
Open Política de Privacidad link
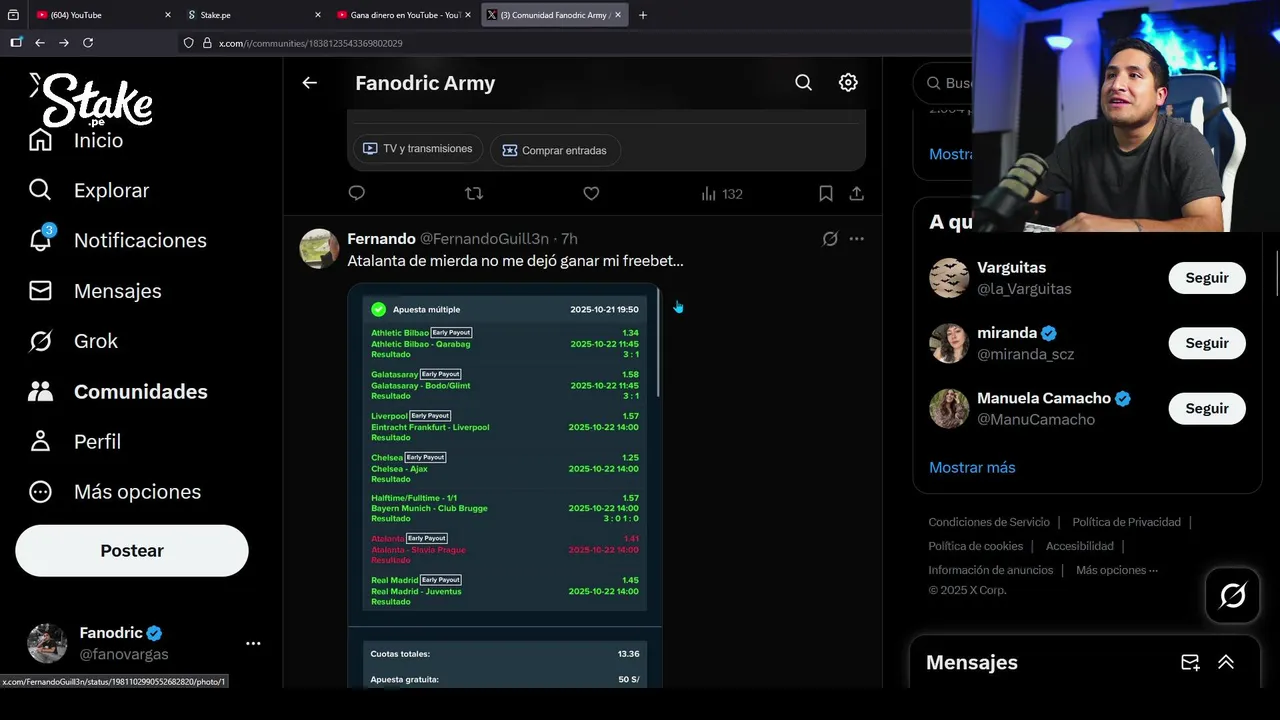point(1126,522)
